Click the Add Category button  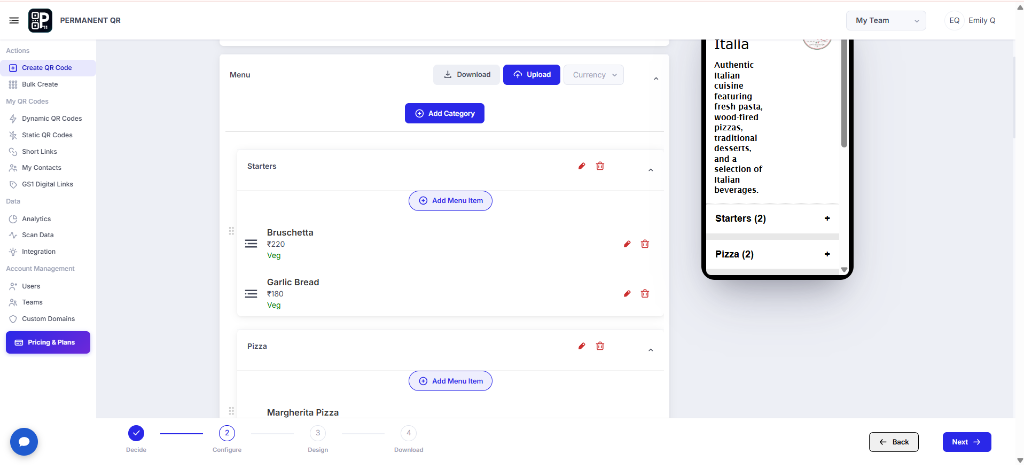pos(445,113)
